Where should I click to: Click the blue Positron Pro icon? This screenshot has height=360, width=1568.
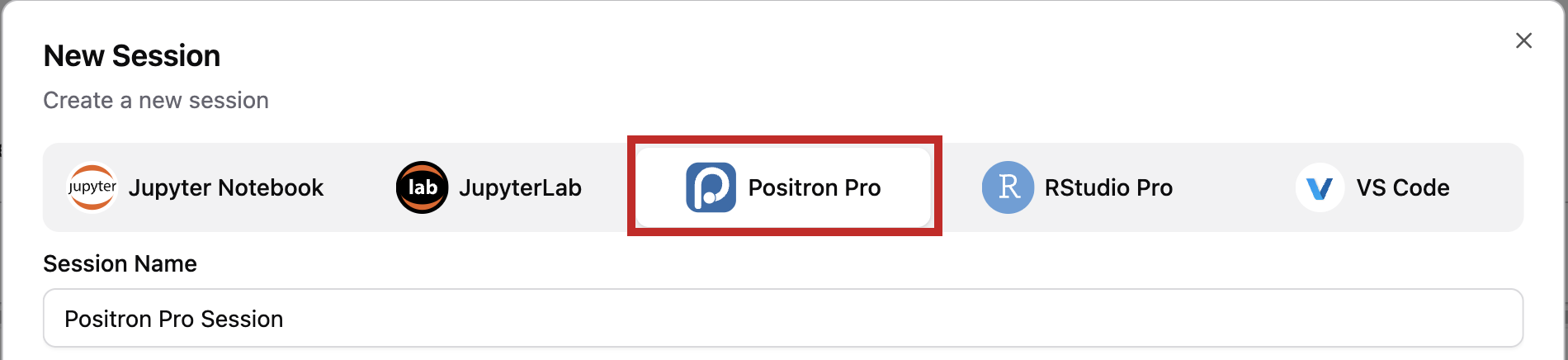(x=711, y=187)
